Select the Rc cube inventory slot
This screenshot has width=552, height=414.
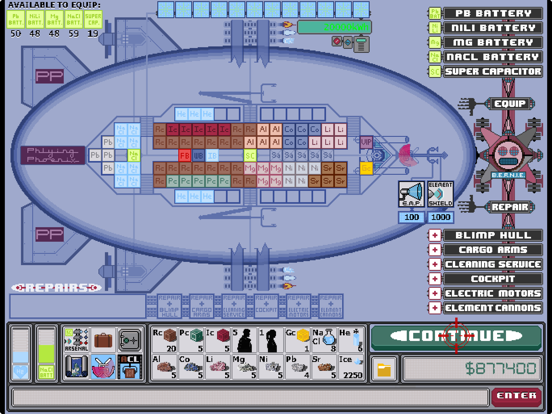pyautogui.click(x=164, y=340)
